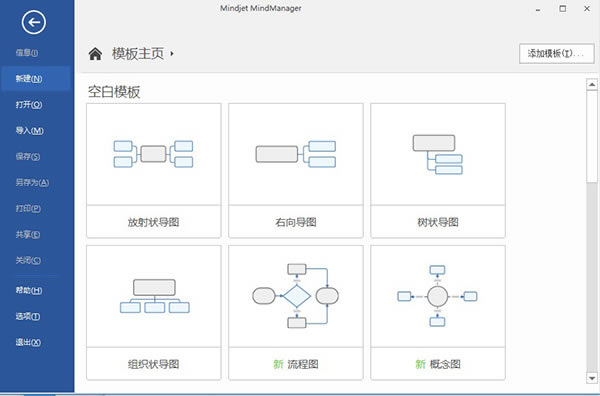The image size is (600, 396).
Task: Click 打印 in the sidebar
Action: (28, 209)
